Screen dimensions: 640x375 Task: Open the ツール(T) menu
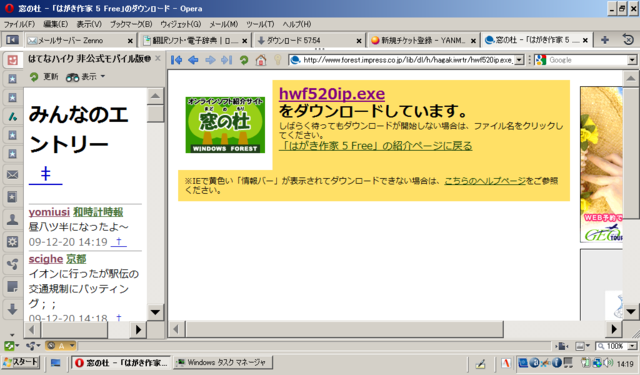click(x=260, y=24)
